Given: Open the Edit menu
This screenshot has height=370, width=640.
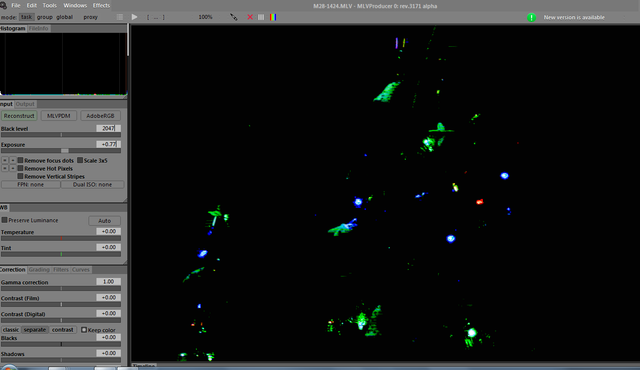Looking at the screenshot, I should click(31, 5).
